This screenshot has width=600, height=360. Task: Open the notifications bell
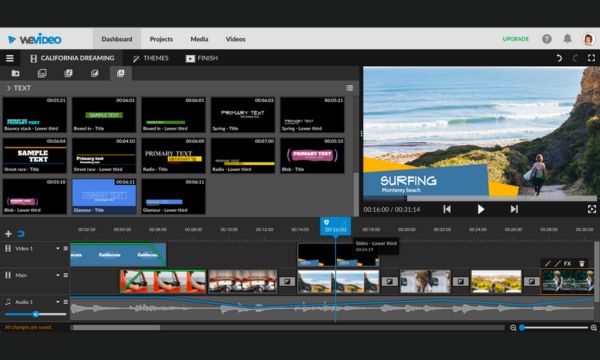pos(567,39)
